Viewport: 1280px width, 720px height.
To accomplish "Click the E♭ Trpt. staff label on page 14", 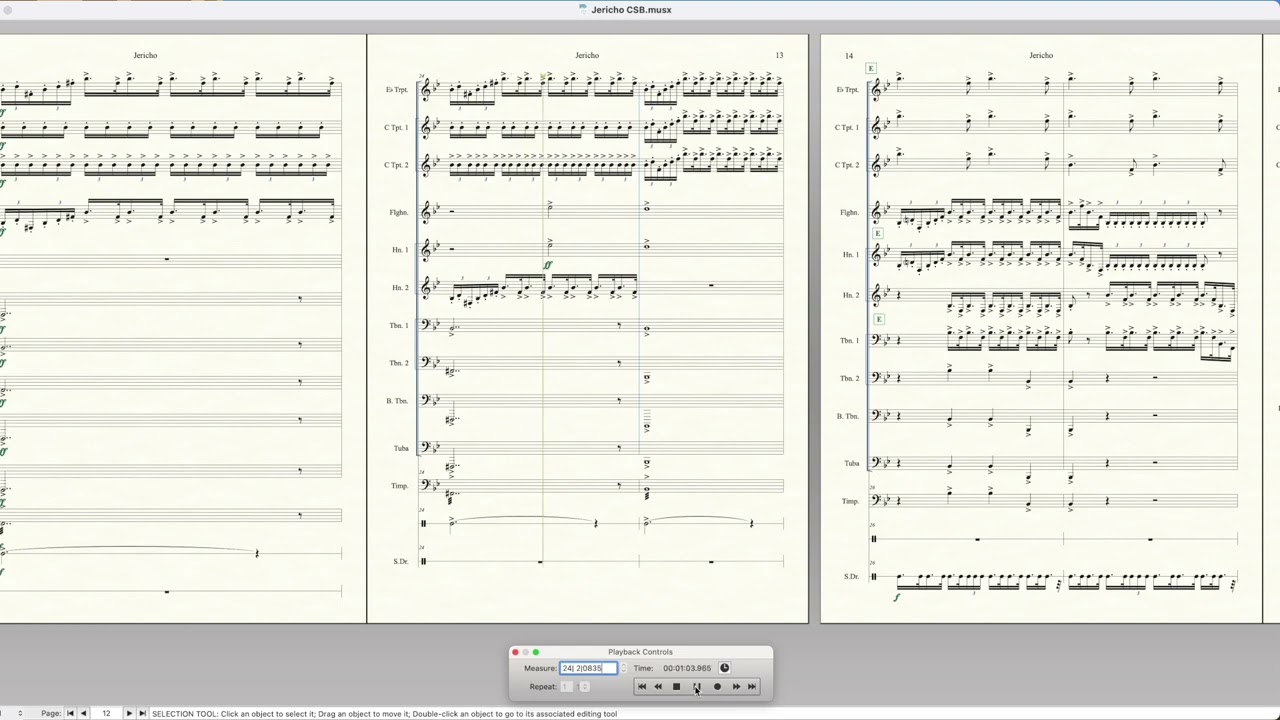I will [x=847, y=90].
